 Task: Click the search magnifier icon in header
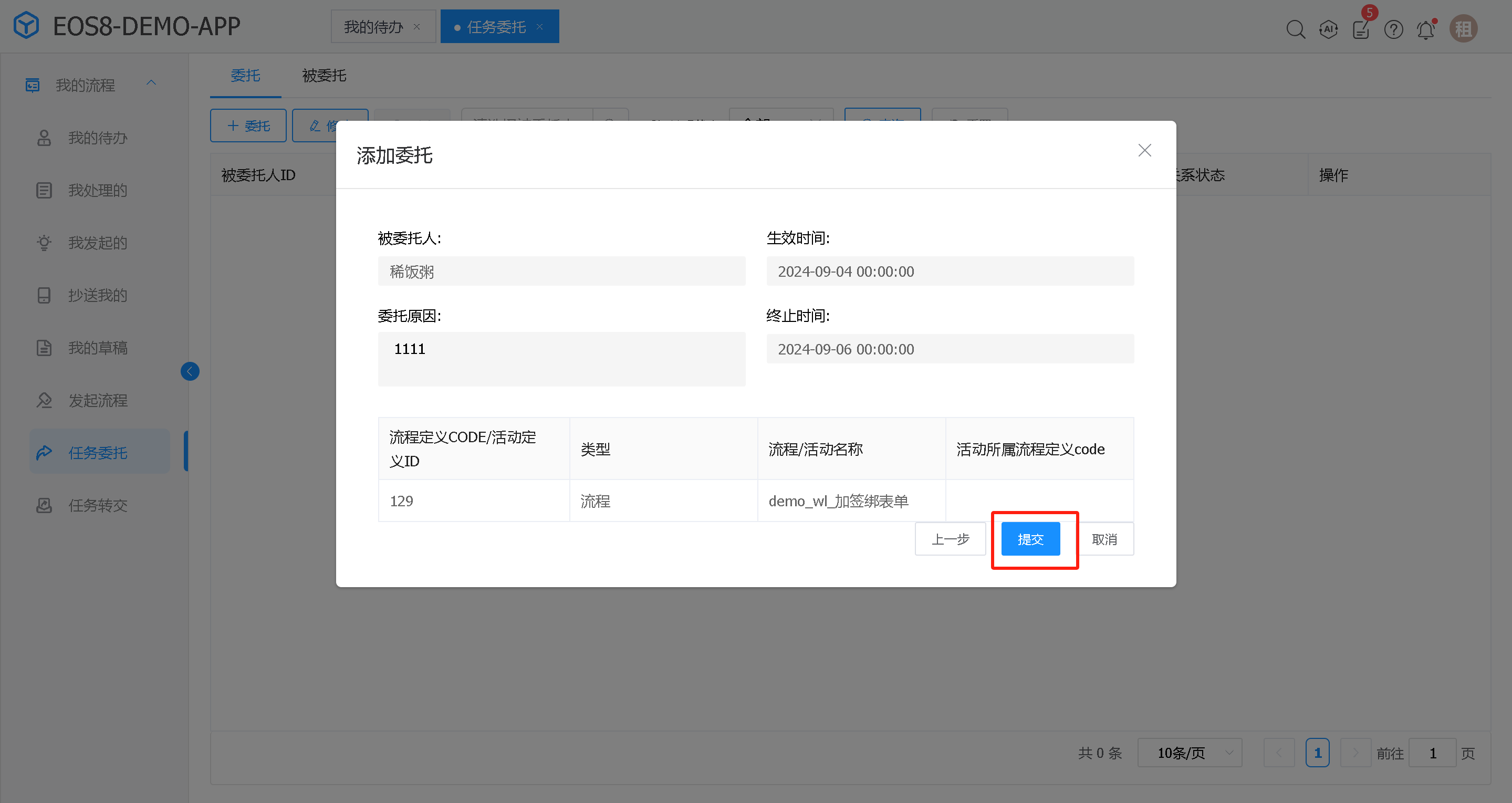[x=1296, y=29]
